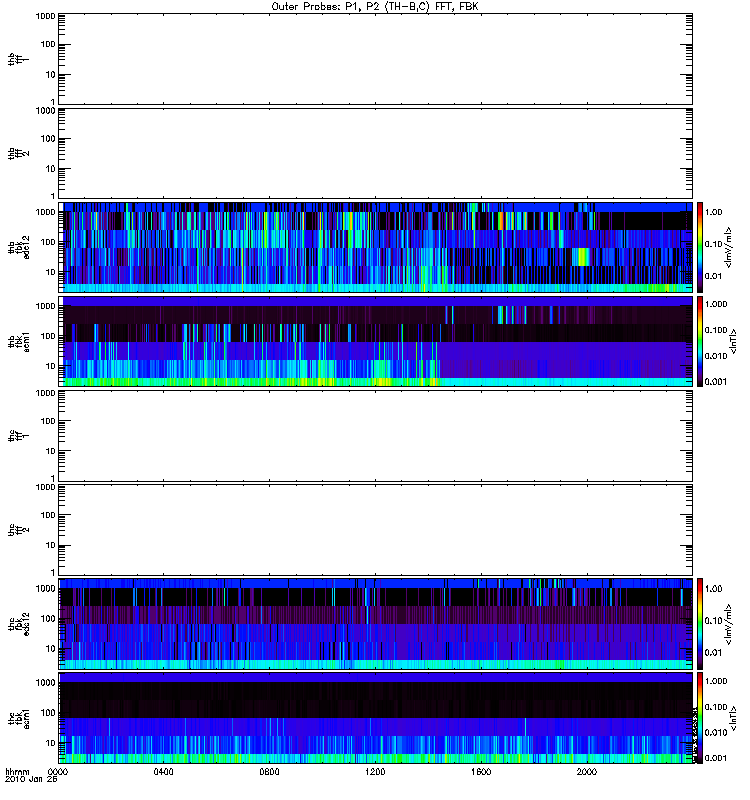The width and height of the screenshot is (750, 800).
Task: Click the '1200' time axis label
Action: (375, 772)
